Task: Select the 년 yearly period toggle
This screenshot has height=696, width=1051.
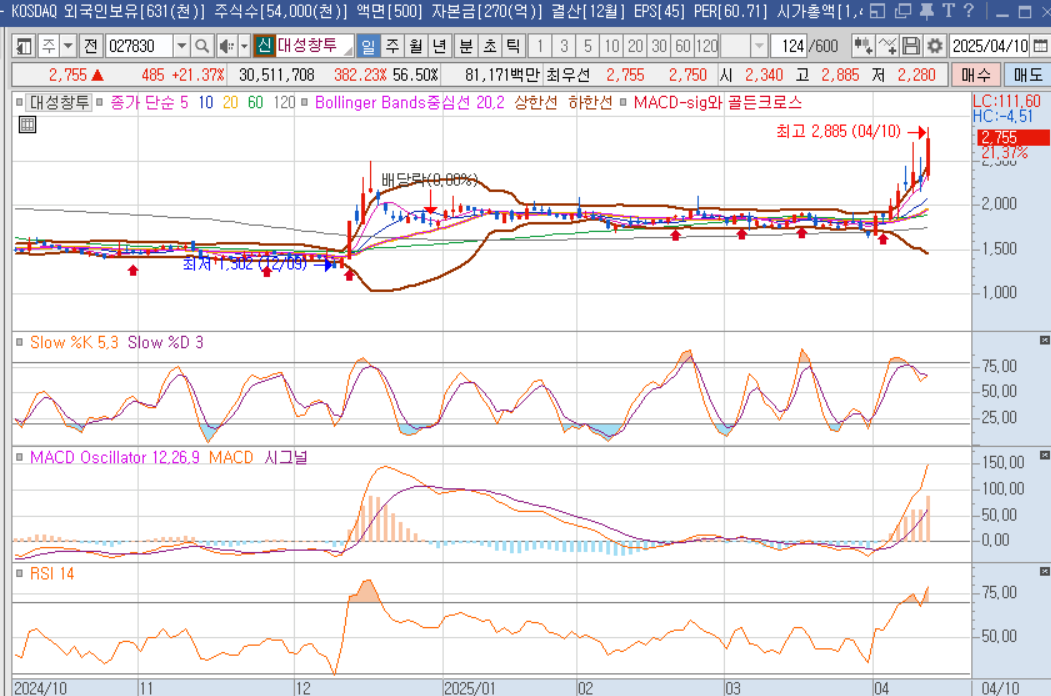Action: pyautogui.click(x=440, y=46)
